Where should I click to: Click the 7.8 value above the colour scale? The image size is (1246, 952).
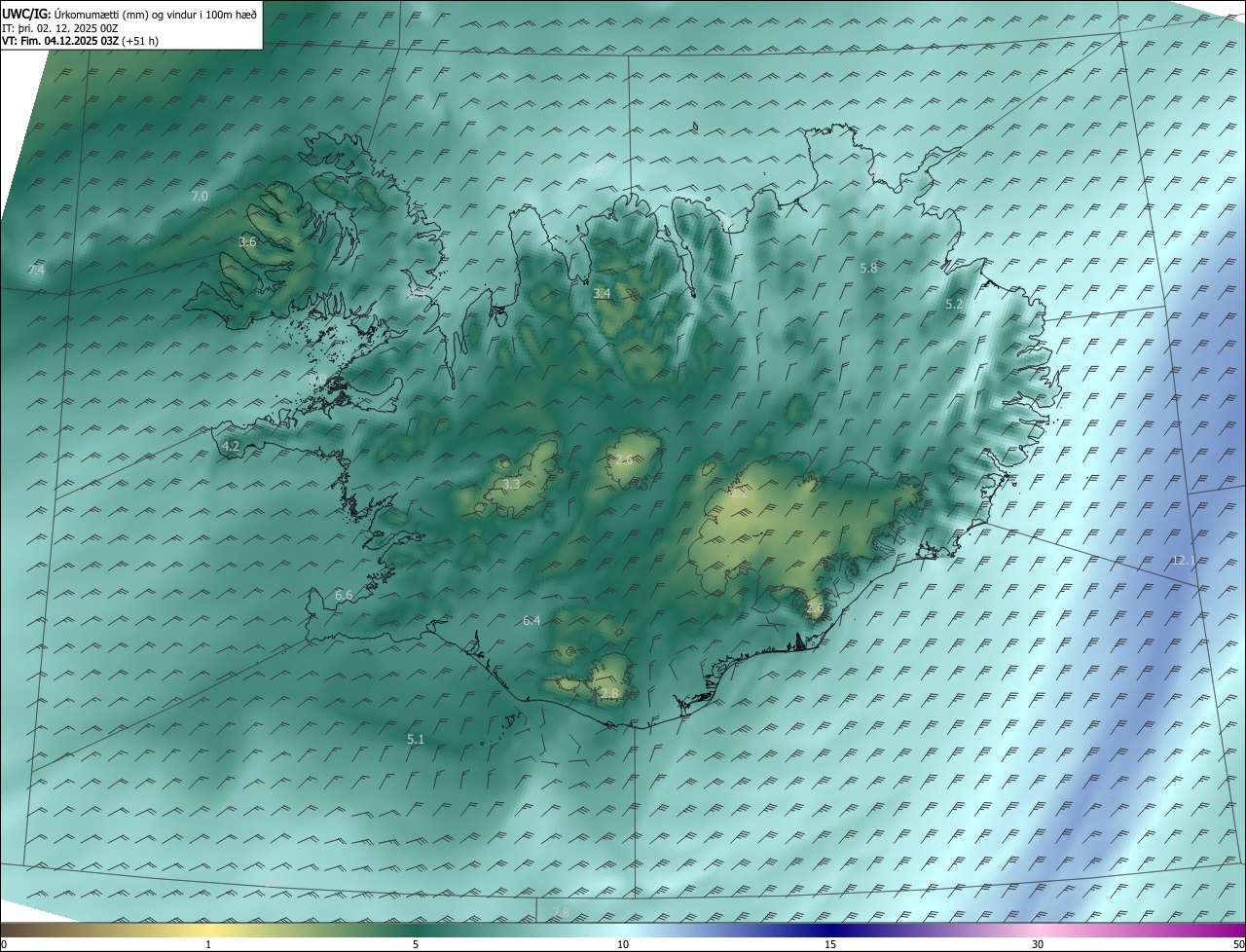561,912
